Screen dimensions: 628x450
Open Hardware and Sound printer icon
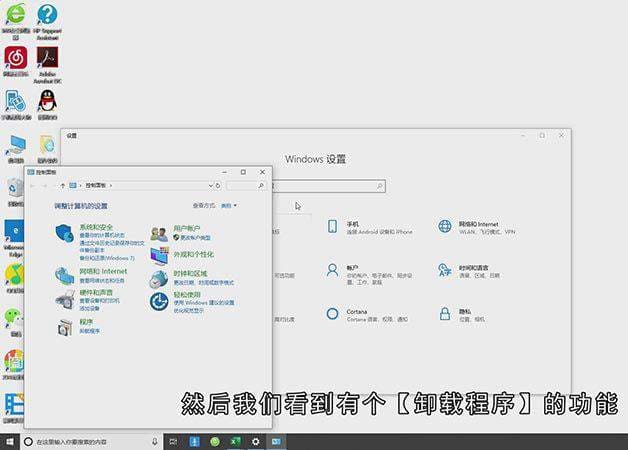click(x=65, y=299)
